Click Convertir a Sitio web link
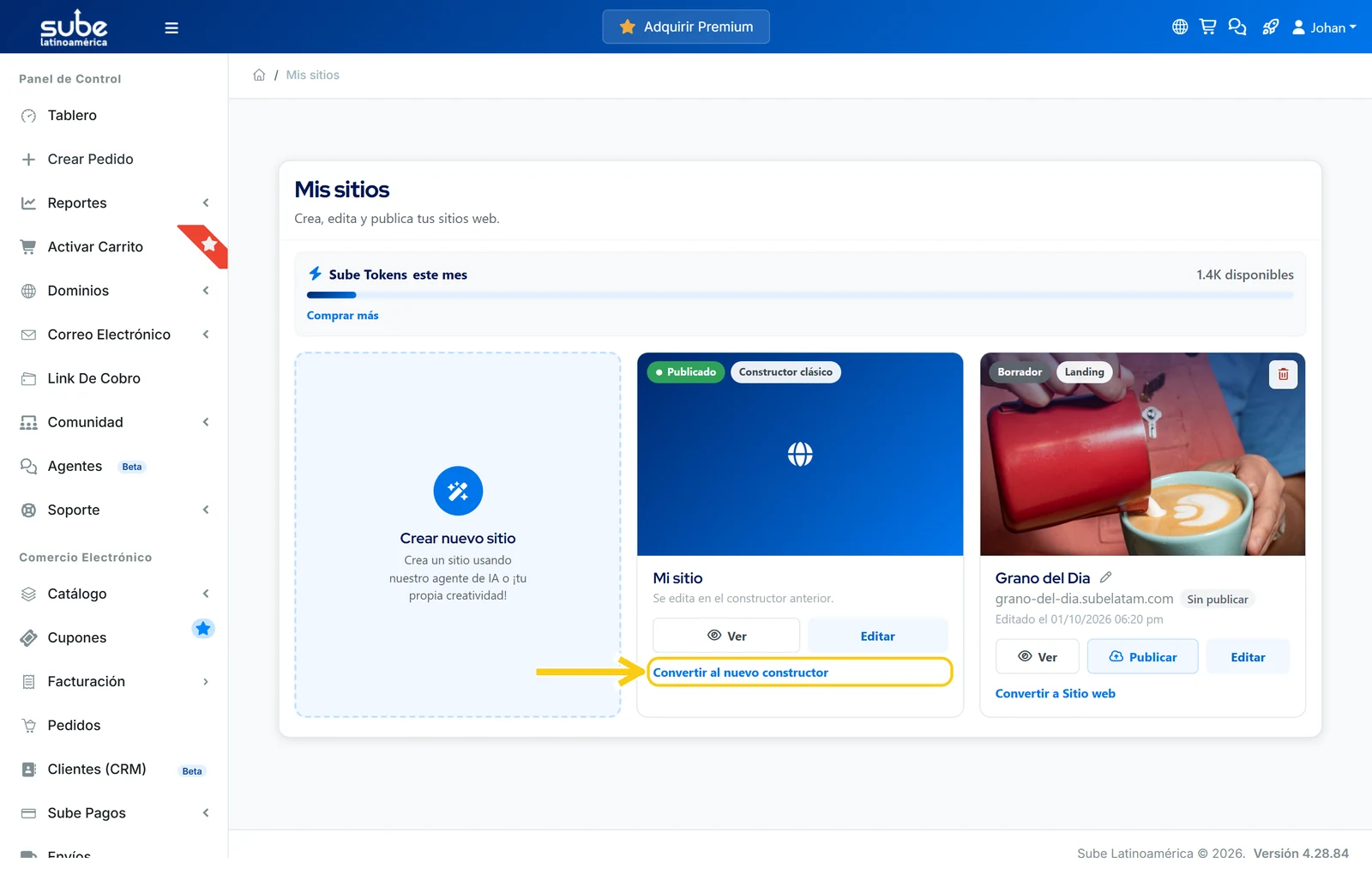The width and height of the screenshot is (1372, 875). pyautogui.click(x=1055, y=693)
